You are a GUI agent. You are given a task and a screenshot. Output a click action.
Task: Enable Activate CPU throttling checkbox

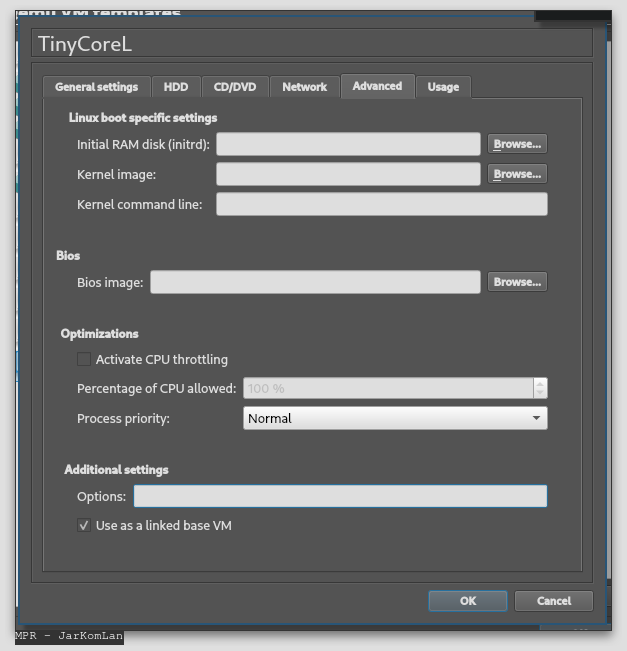click(x=84, y=359)
